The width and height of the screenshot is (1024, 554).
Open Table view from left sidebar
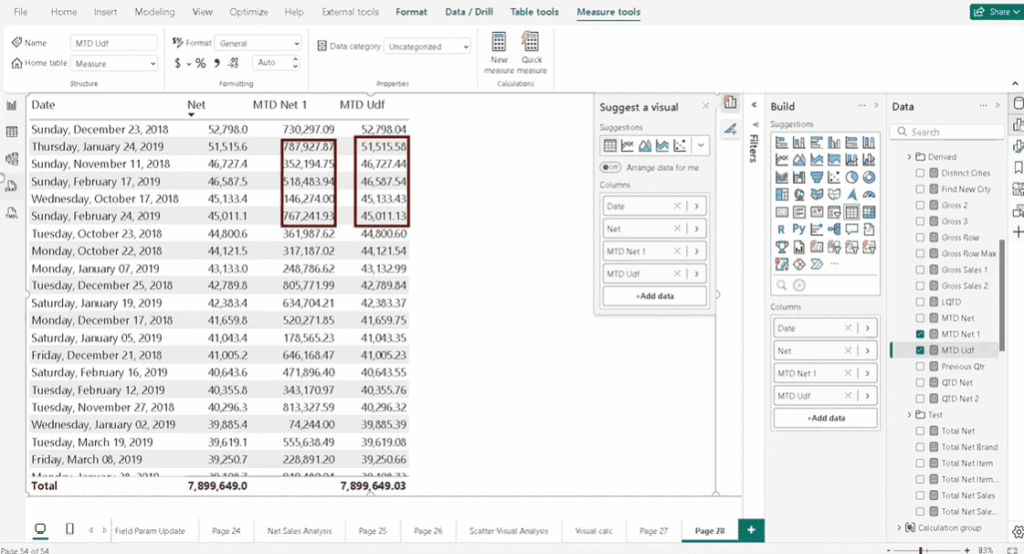[x=12, y=132]
